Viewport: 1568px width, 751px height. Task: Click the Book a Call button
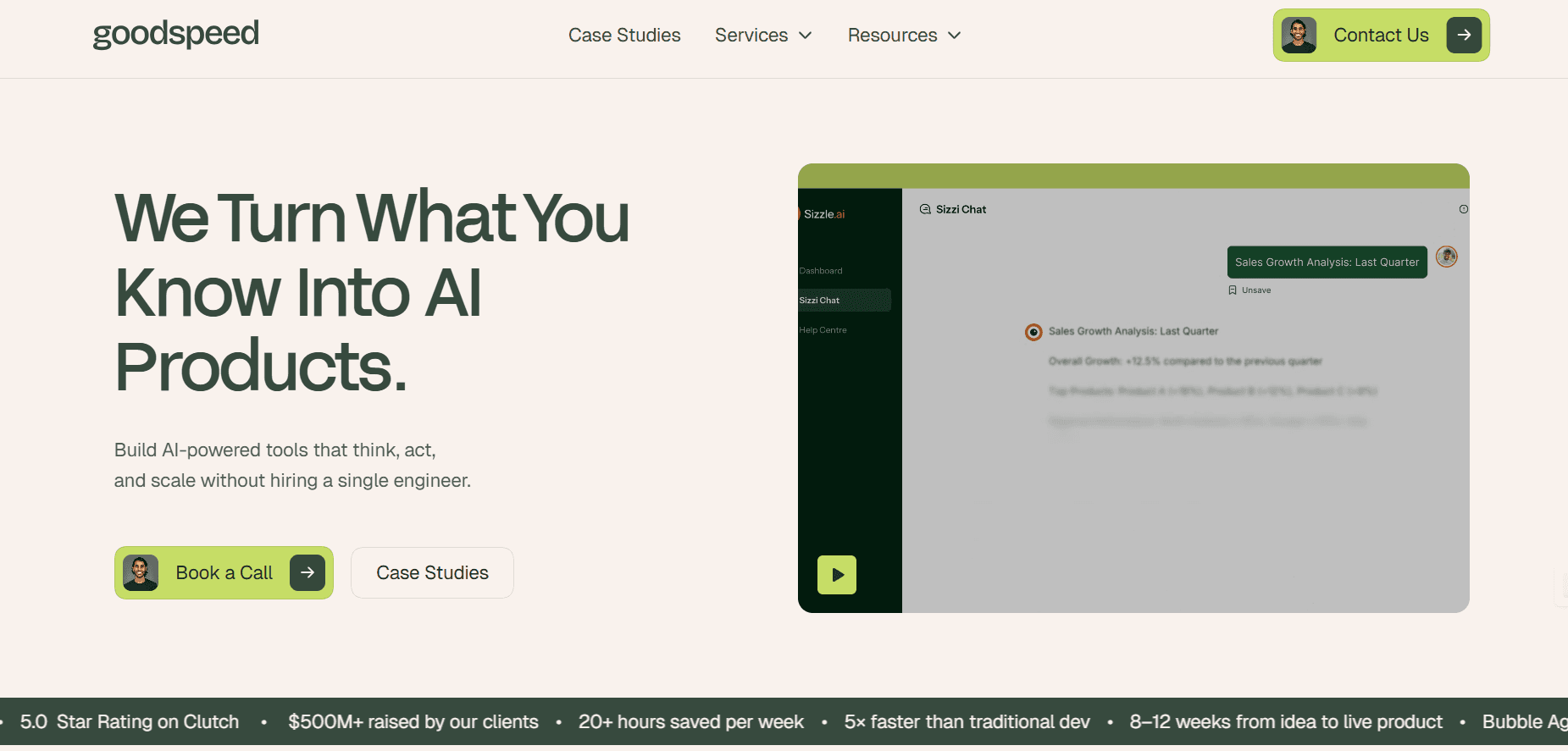[224, 572]
